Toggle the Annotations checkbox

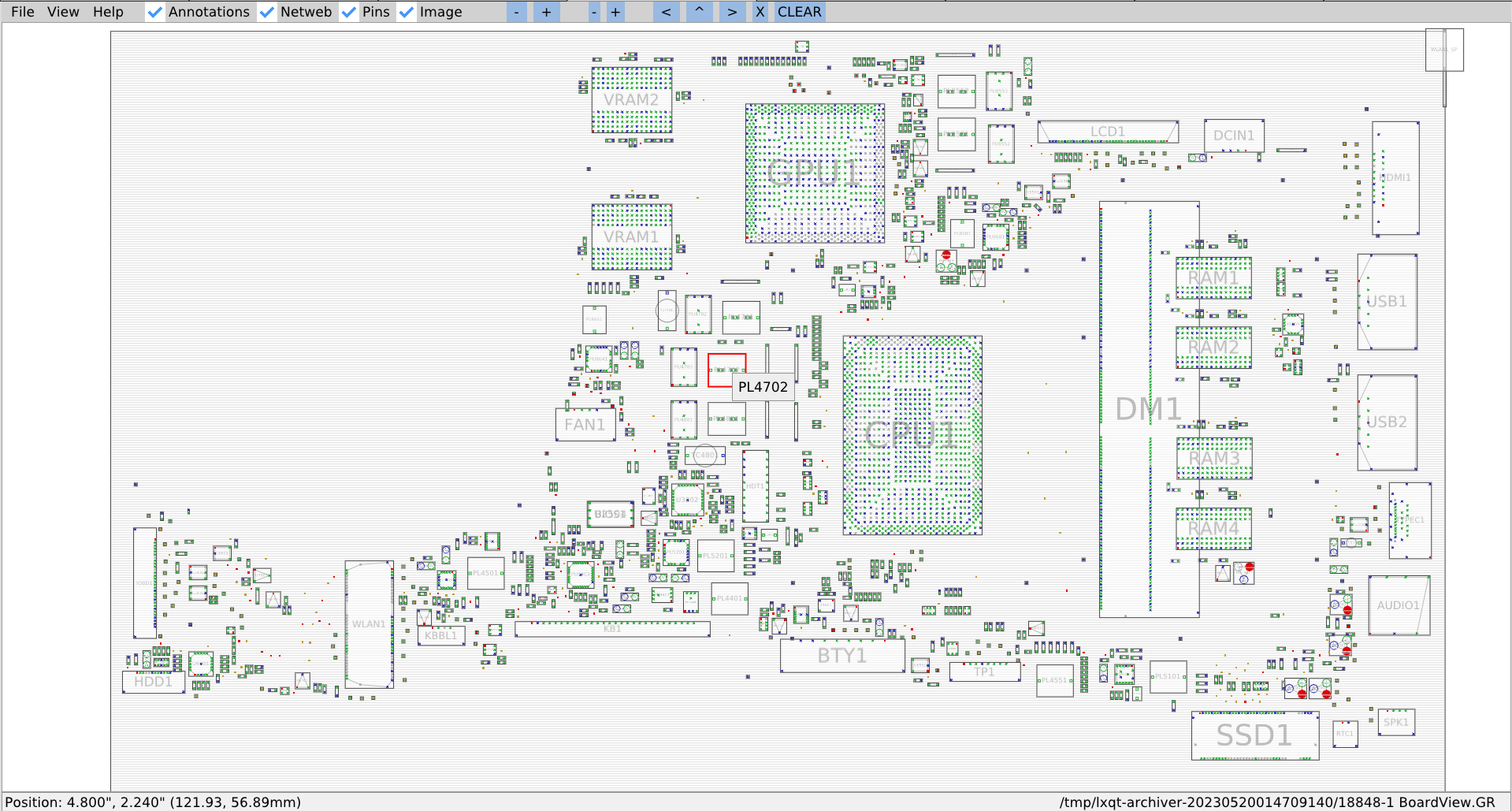tap(155, 12)
